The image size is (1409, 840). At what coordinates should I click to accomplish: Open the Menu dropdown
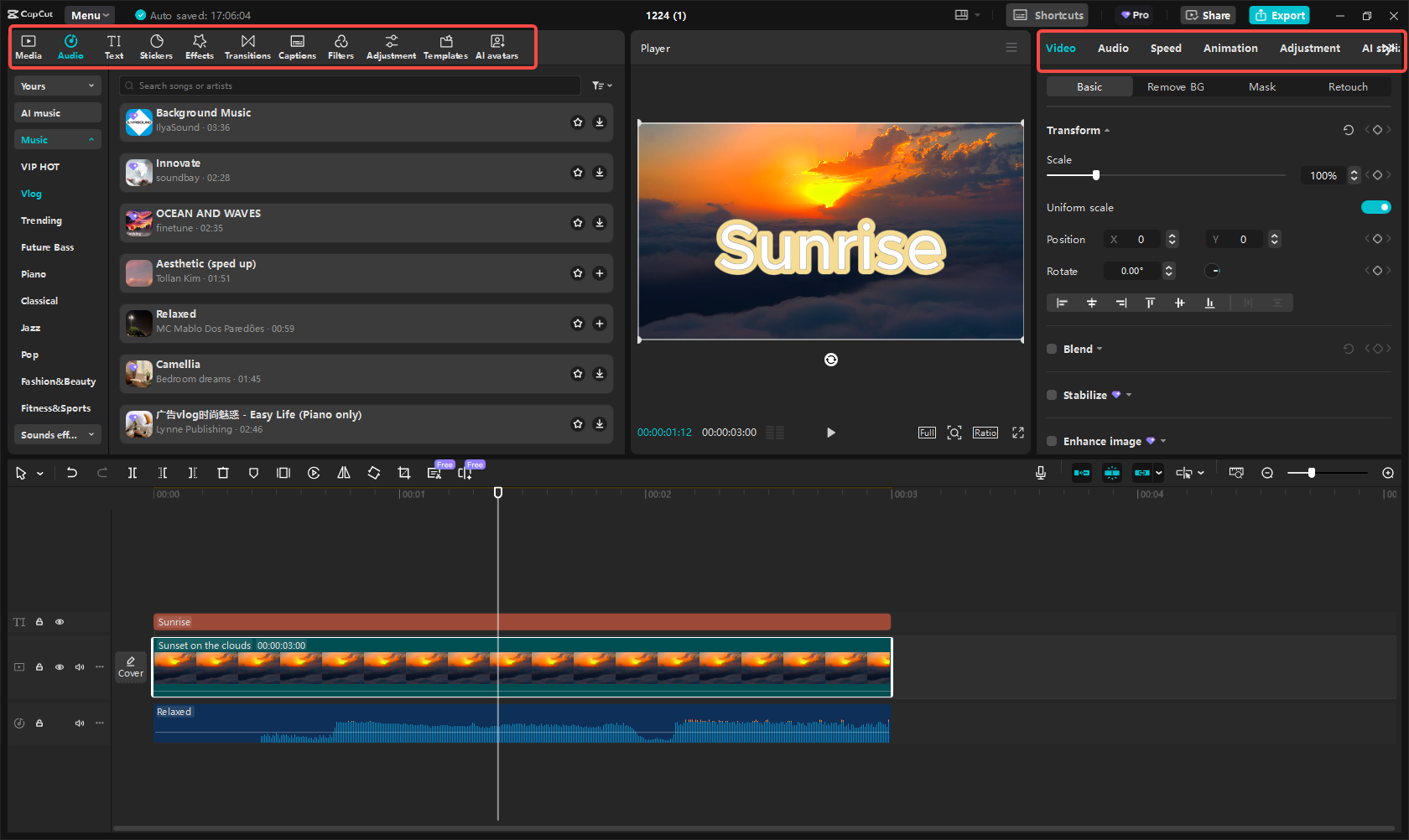(x=90, y=15)
